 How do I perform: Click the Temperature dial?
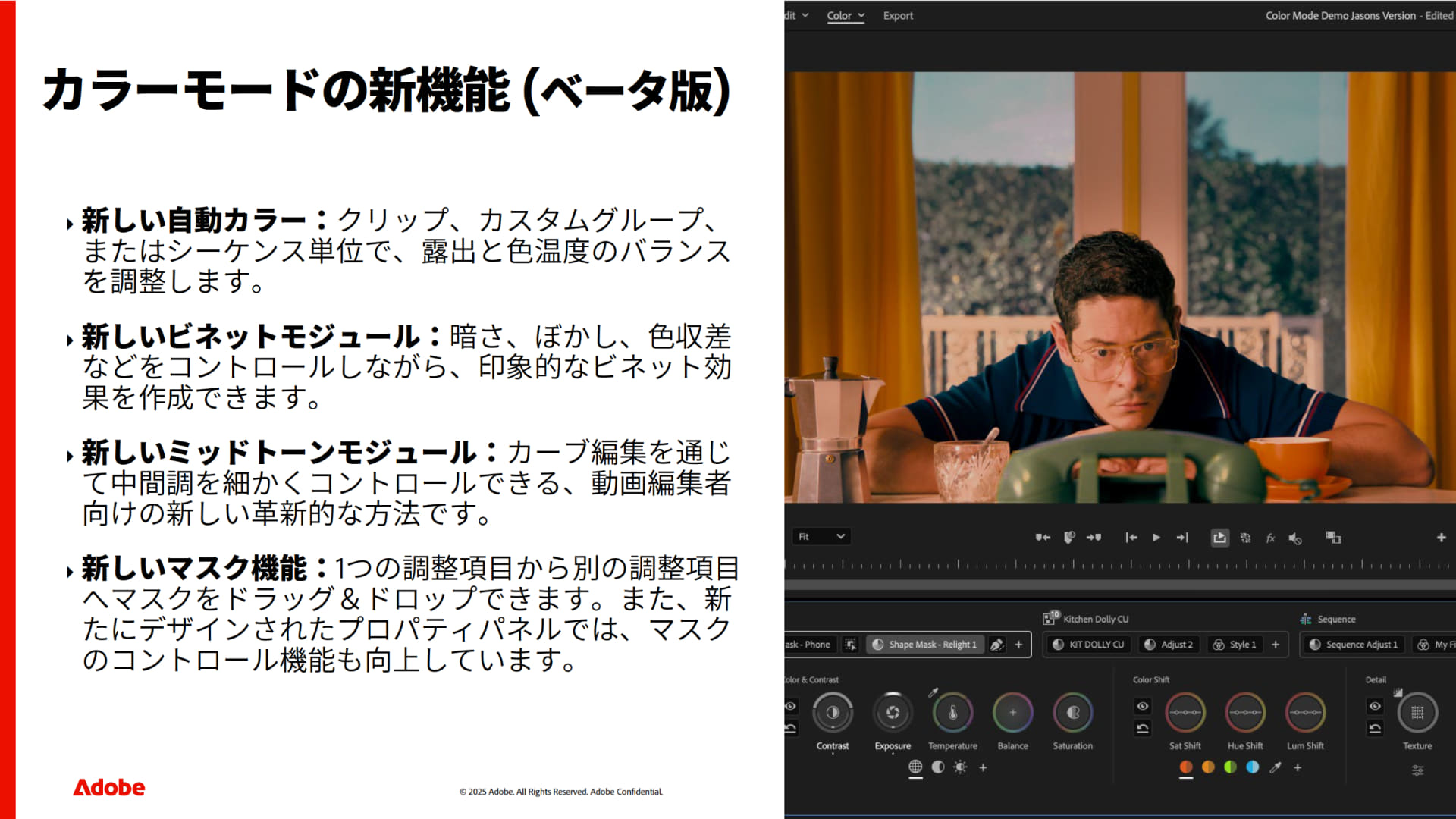coord(953,712)
